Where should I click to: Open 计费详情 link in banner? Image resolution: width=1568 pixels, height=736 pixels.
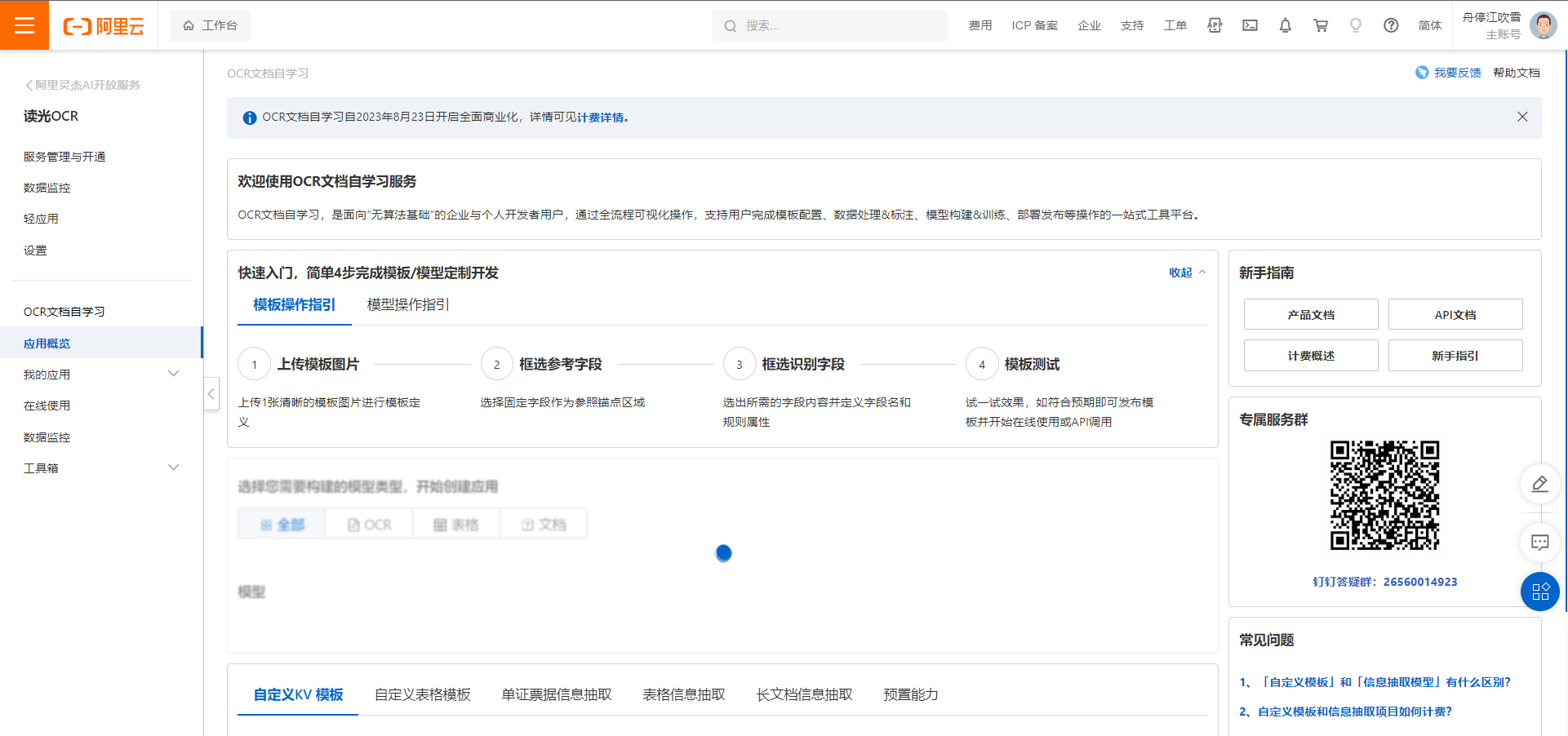click(601, 117)
